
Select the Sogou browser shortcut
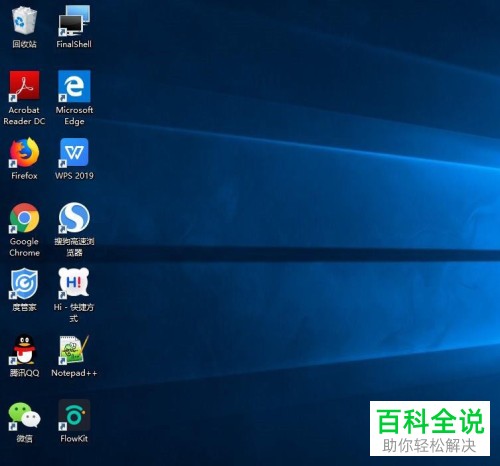point(74,218)
